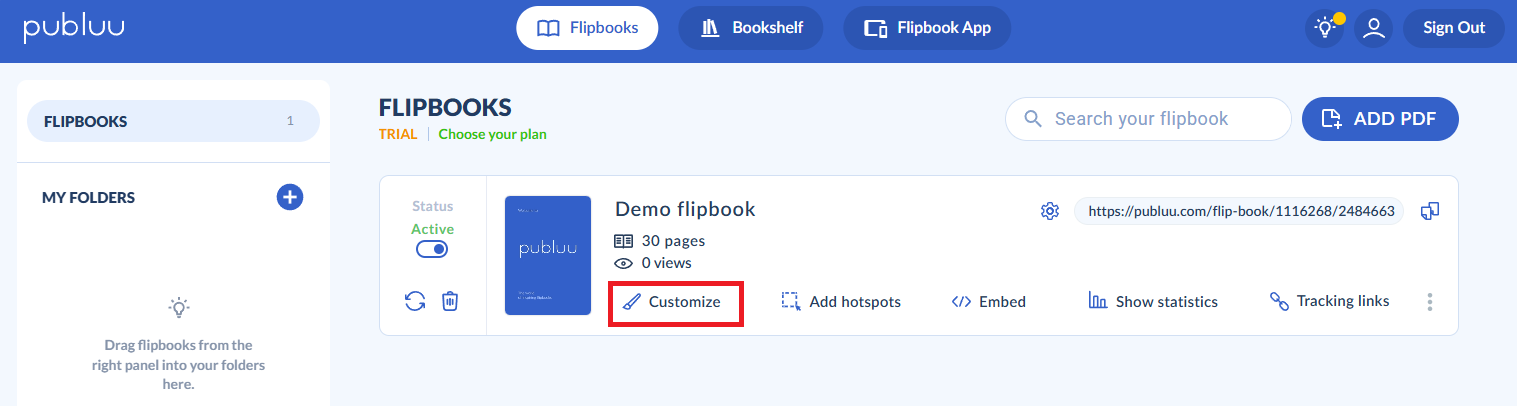Click the Choose your plan link
1517x406 pixels.
click(x=492, y=134)
